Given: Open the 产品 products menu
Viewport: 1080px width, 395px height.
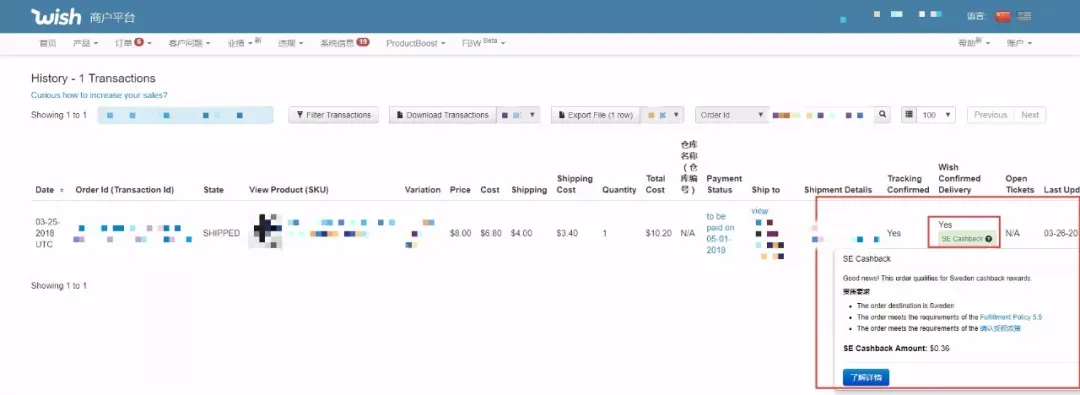Looking at the screenshot, I should pos(85,43).
